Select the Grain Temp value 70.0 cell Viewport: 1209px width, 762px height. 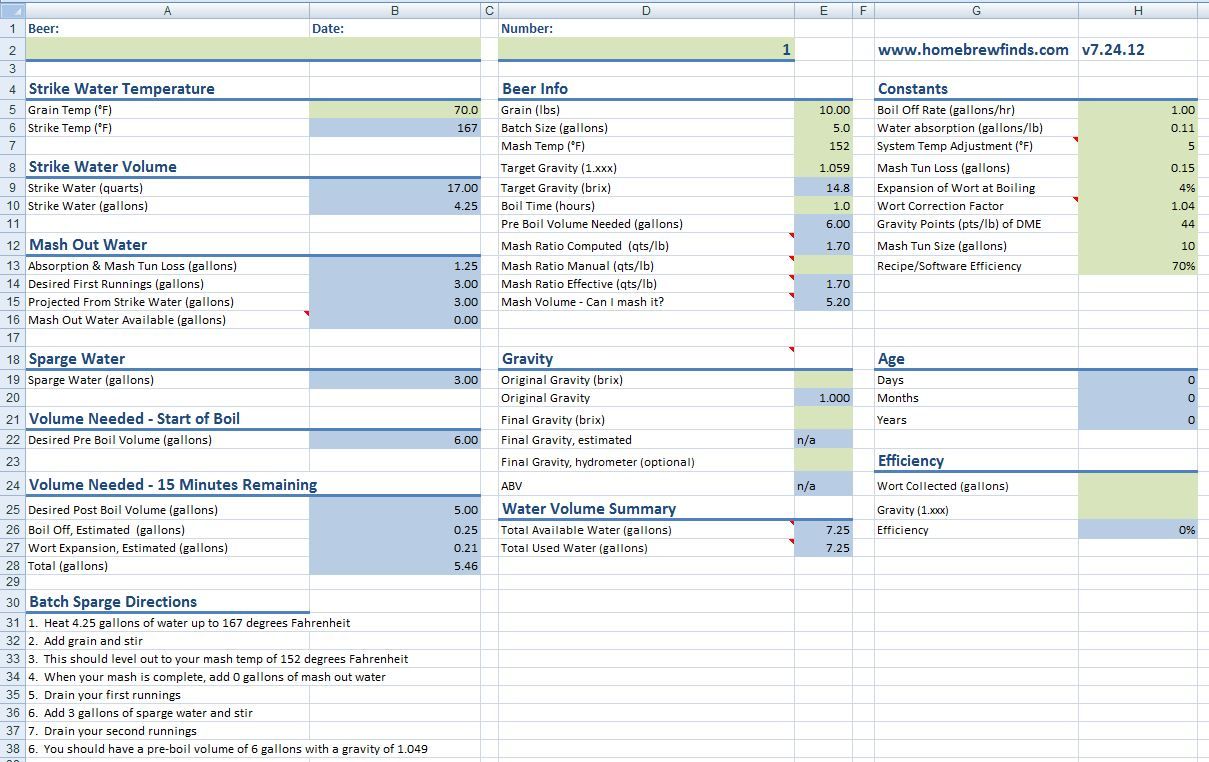(x=395, y=110)
